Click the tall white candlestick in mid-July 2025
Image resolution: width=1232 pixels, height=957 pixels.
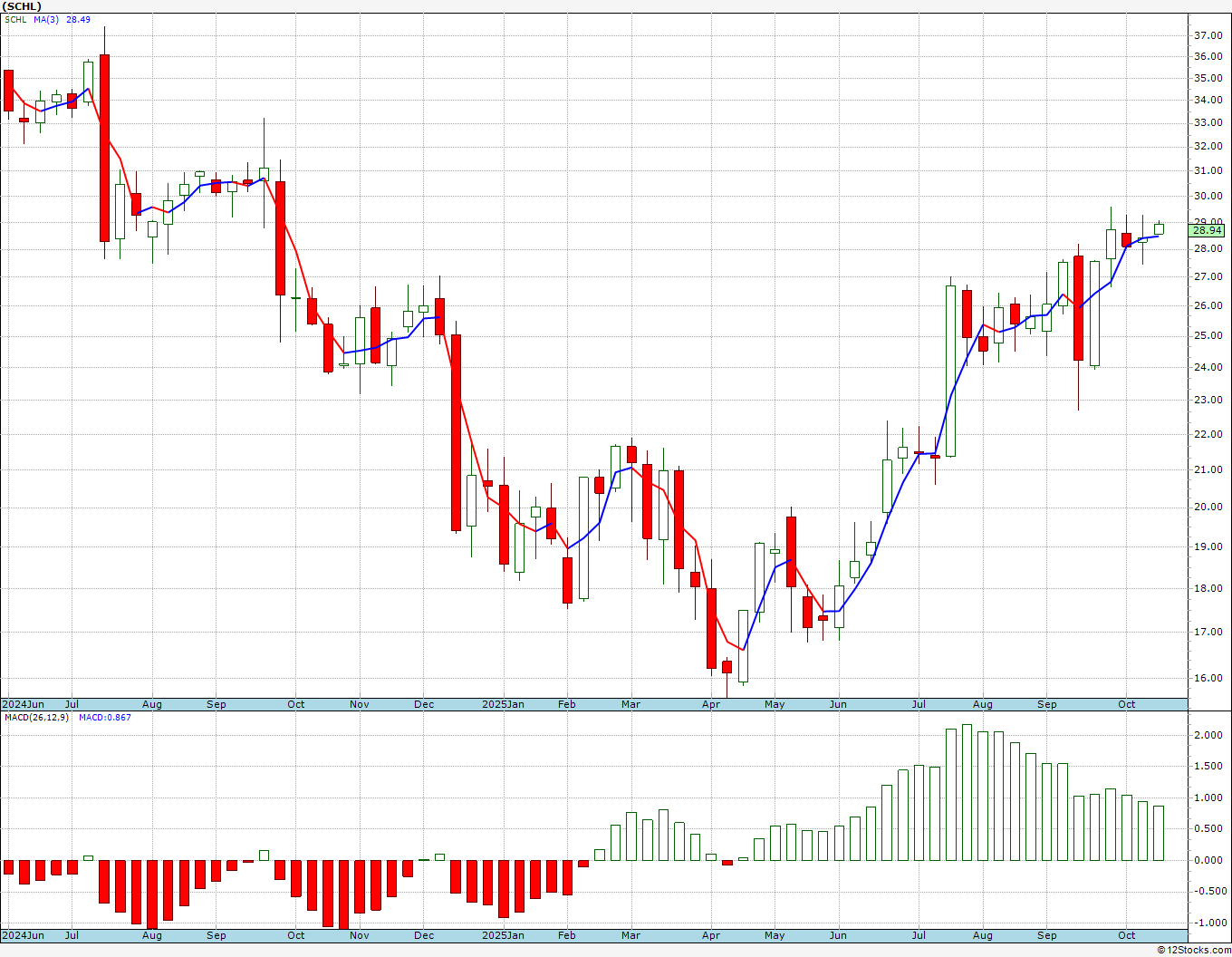[951, 371]
